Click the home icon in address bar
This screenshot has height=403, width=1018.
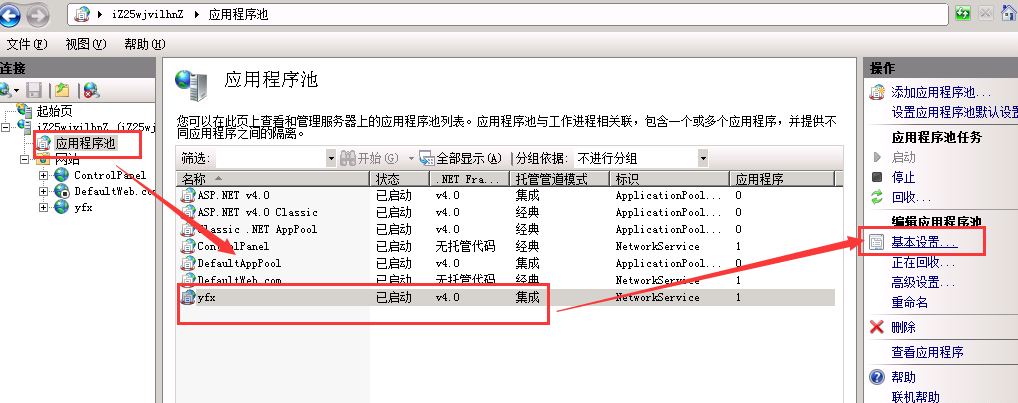[x=1010, y=14]
